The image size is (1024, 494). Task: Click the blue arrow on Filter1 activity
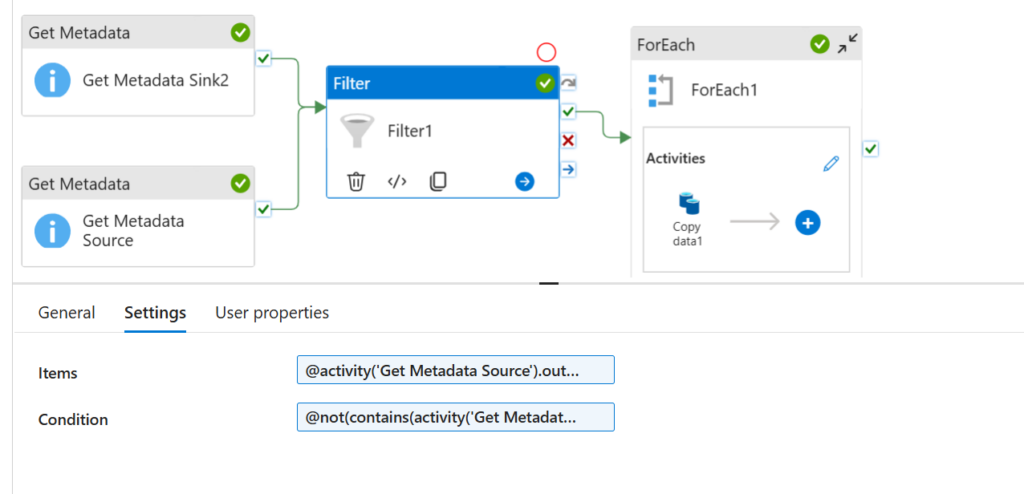point(525,181)
